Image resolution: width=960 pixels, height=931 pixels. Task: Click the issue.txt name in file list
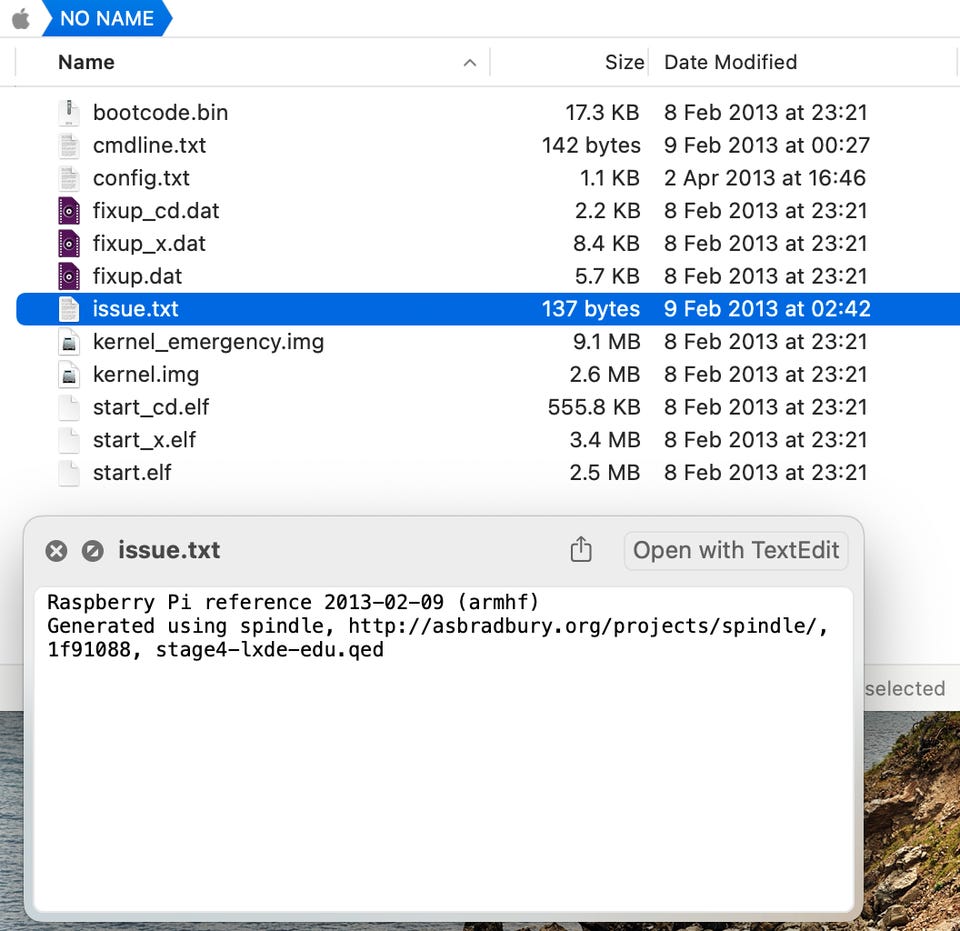point(135,309)
